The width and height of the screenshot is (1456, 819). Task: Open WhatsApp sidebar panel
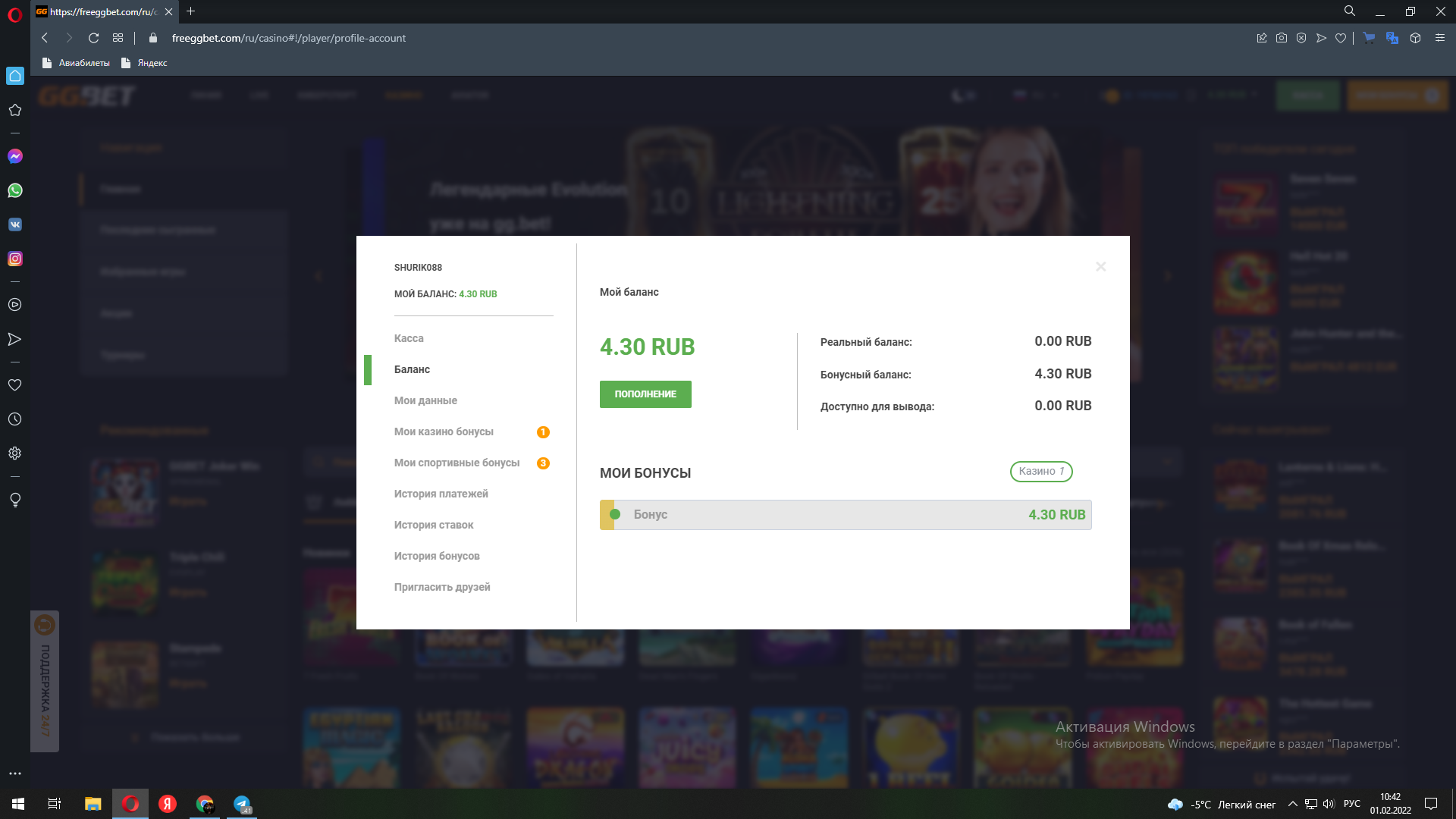coord(15,190)
